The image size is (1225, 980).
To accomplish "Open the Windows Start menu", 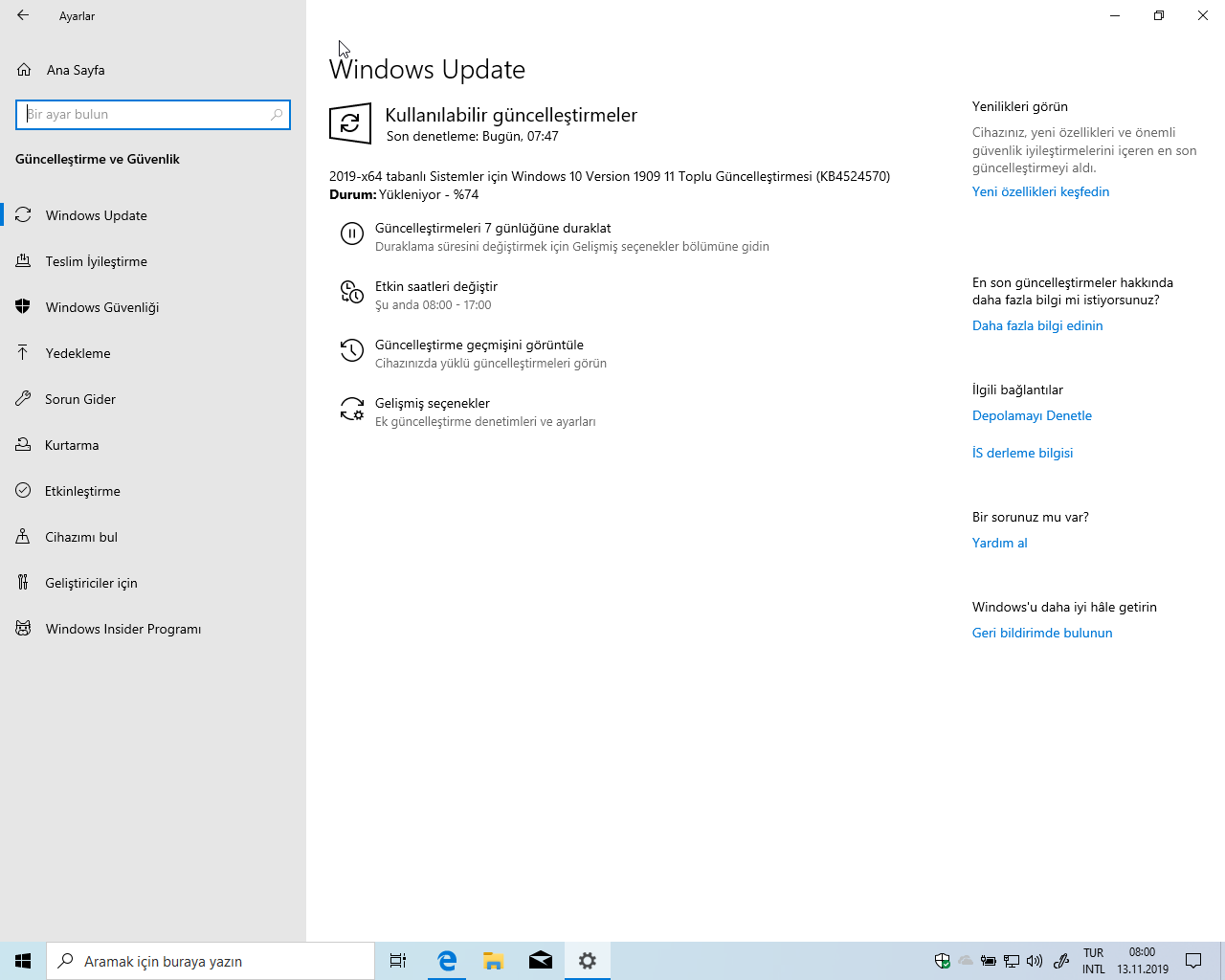I will click(x=23, y=961).
